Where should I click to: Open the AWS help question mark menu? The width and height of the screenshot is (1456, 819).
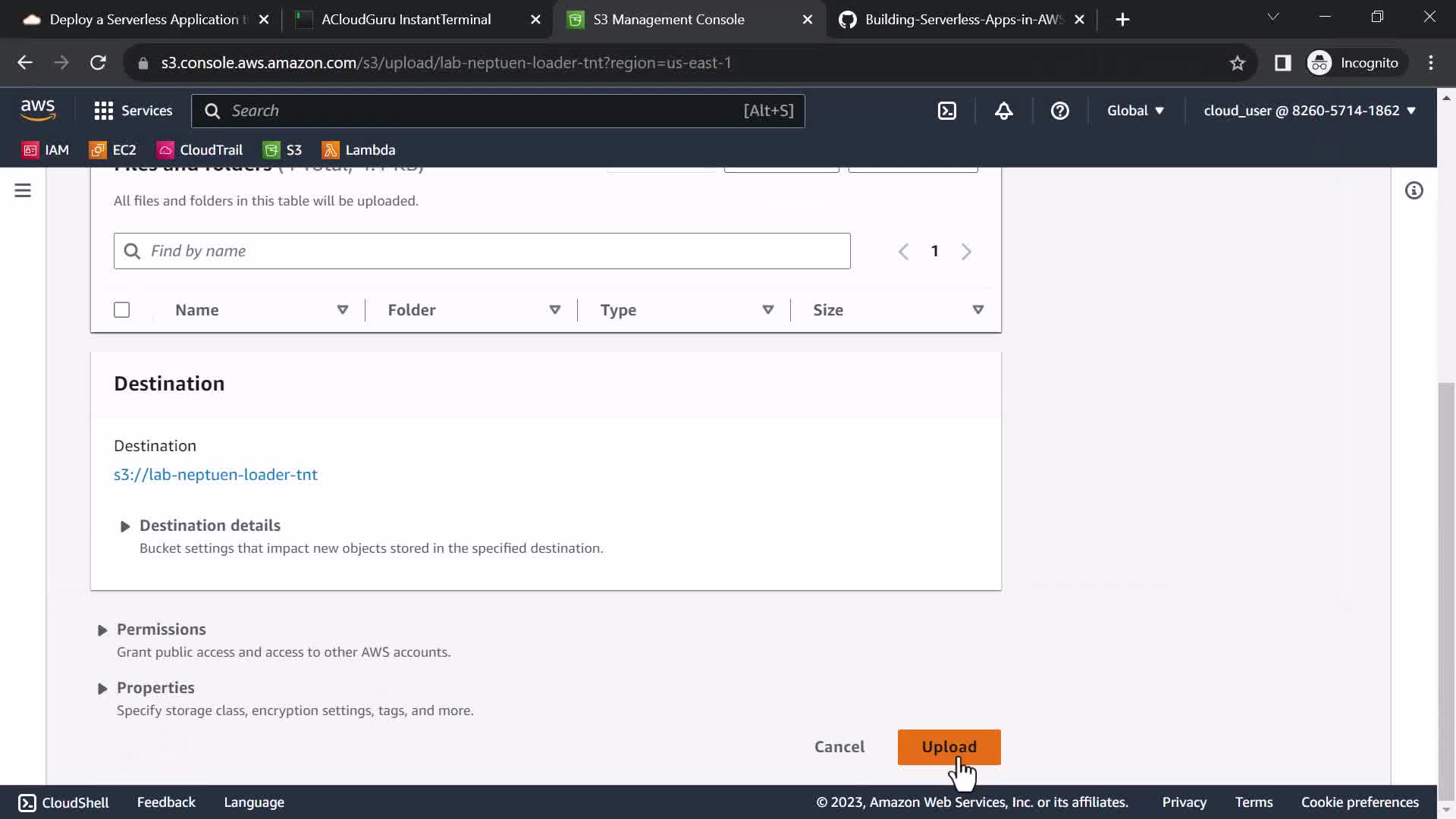pos(1059,111)
